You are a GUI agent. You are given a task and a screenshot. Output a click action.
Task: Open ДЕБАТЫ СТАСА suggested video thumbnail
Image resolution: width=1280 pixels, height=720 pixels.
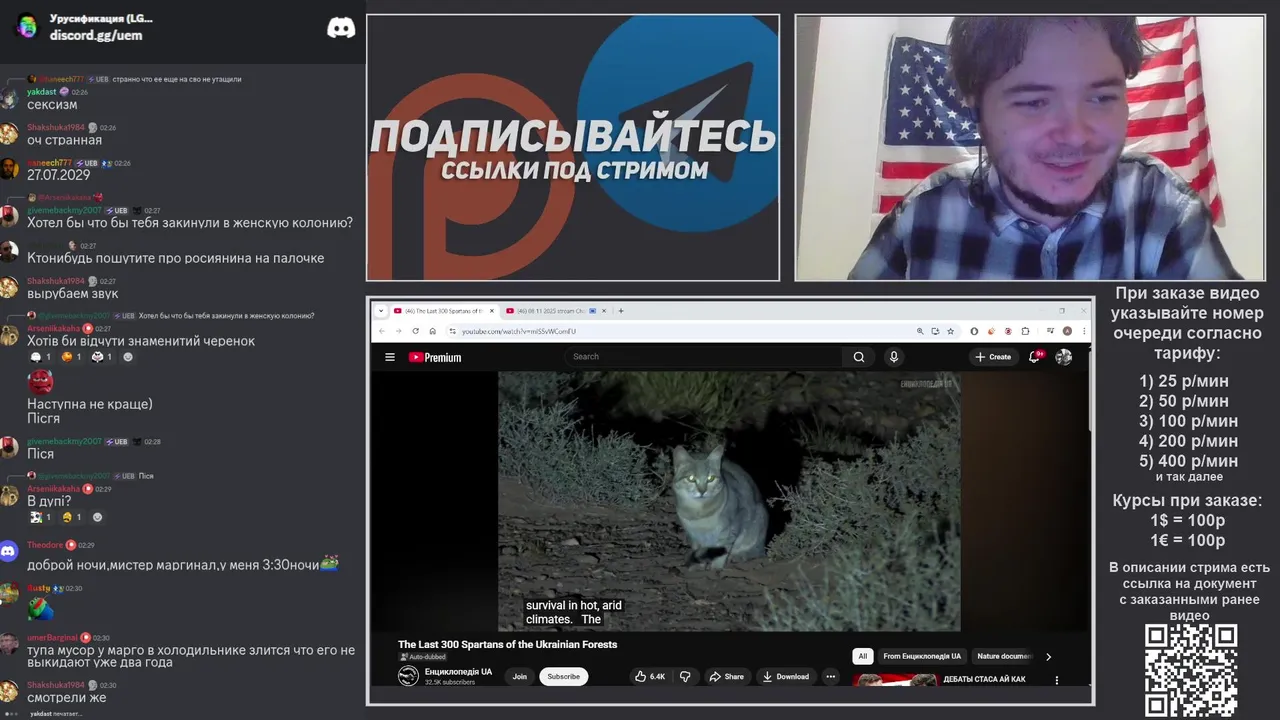[894, 680]
